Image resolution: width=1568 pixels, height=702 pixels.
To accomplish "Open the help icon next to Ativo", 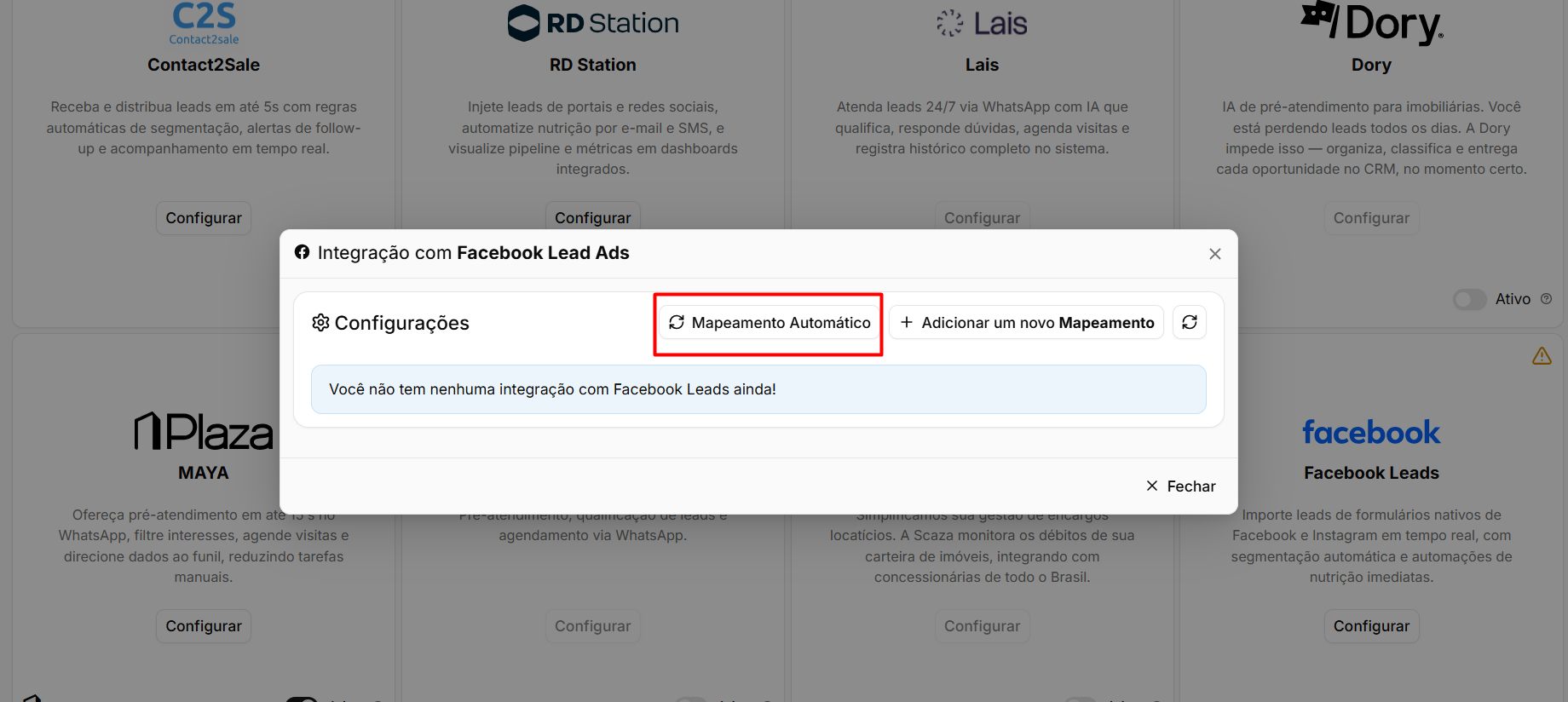I will point(1547,299).
